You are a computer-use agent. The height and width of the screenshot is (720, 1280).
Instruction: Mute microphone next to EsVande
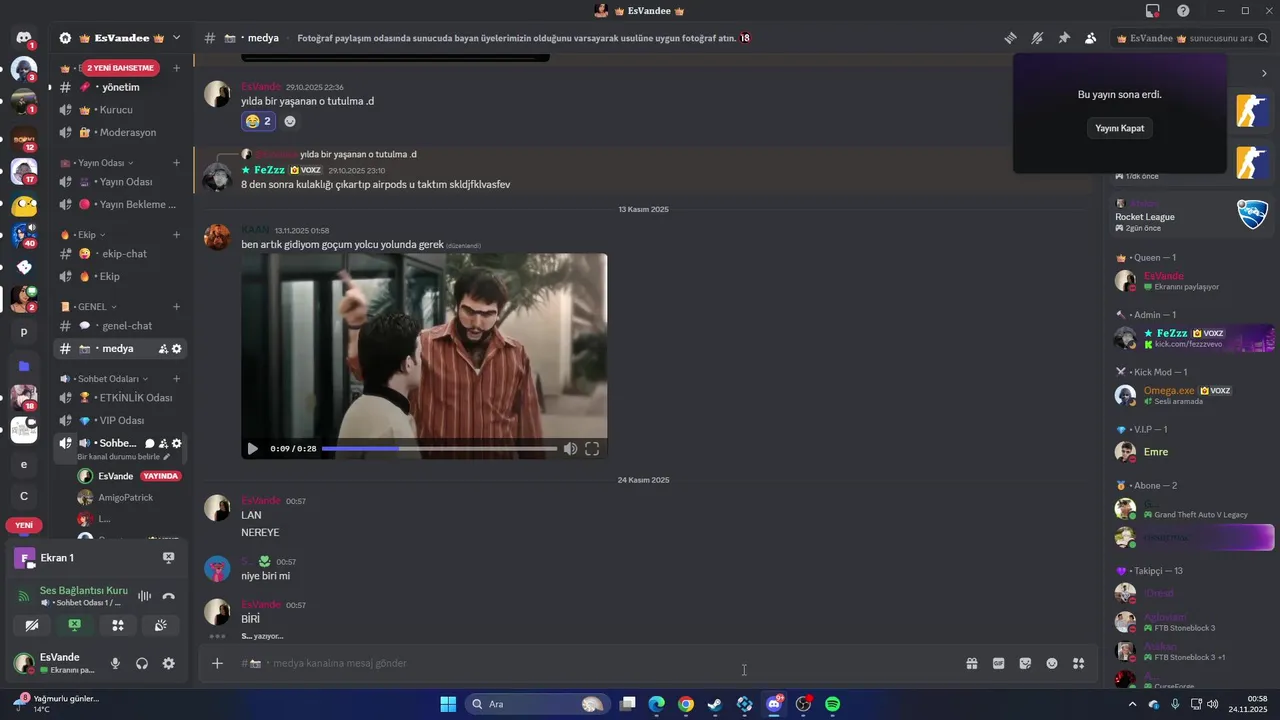point(115,663)
